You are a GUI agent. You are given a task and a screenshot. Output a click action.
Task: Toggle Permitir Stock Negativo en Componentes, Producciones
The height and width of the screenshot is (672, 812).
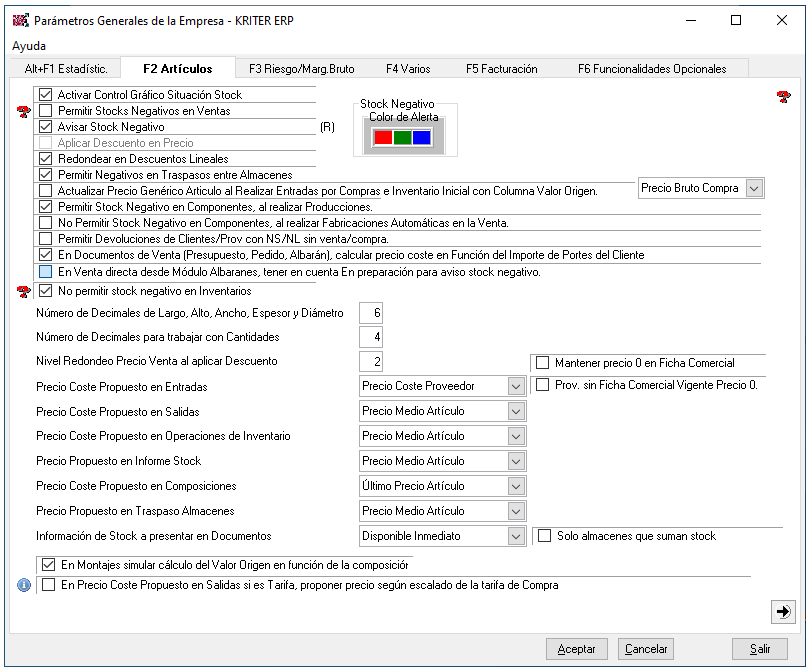[46, 207]
